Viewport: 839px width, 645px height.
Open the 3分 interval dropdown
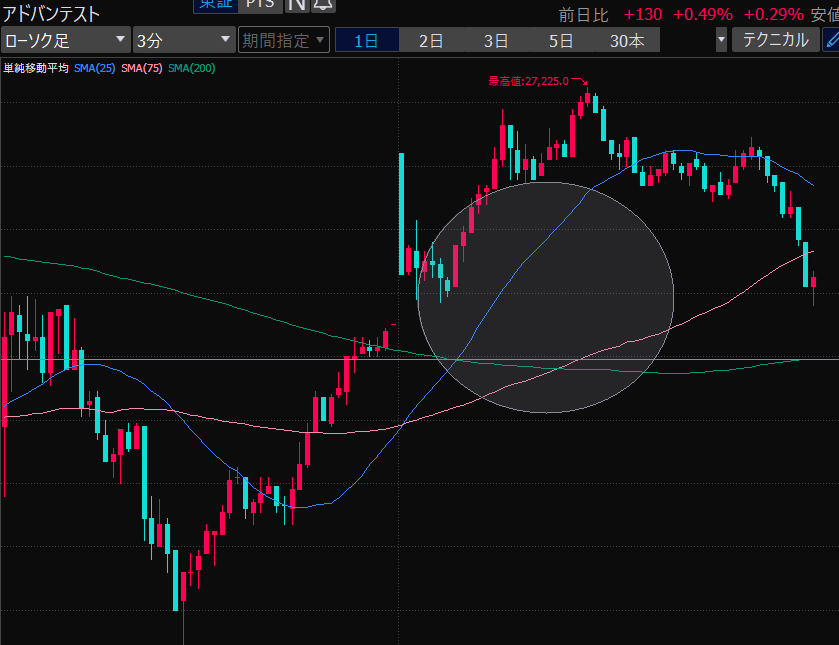click(183, 41)
